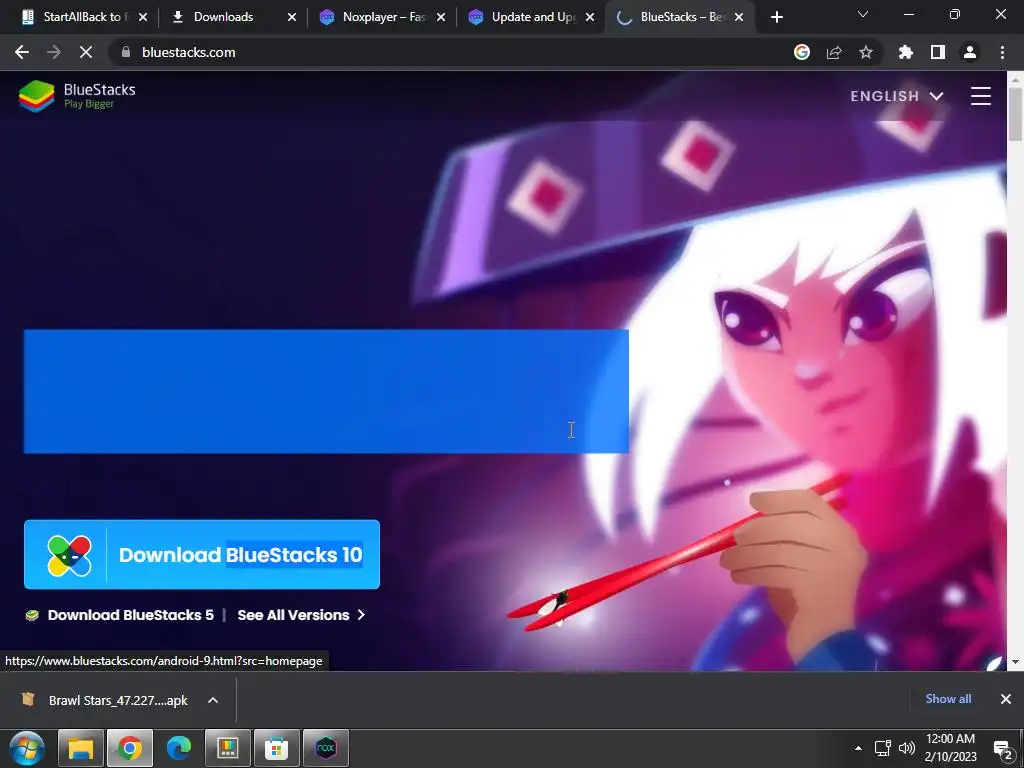1024x768 pixels.
Task: Click the taskbar clock showing 12:00 AM
Action: point(950,748)
